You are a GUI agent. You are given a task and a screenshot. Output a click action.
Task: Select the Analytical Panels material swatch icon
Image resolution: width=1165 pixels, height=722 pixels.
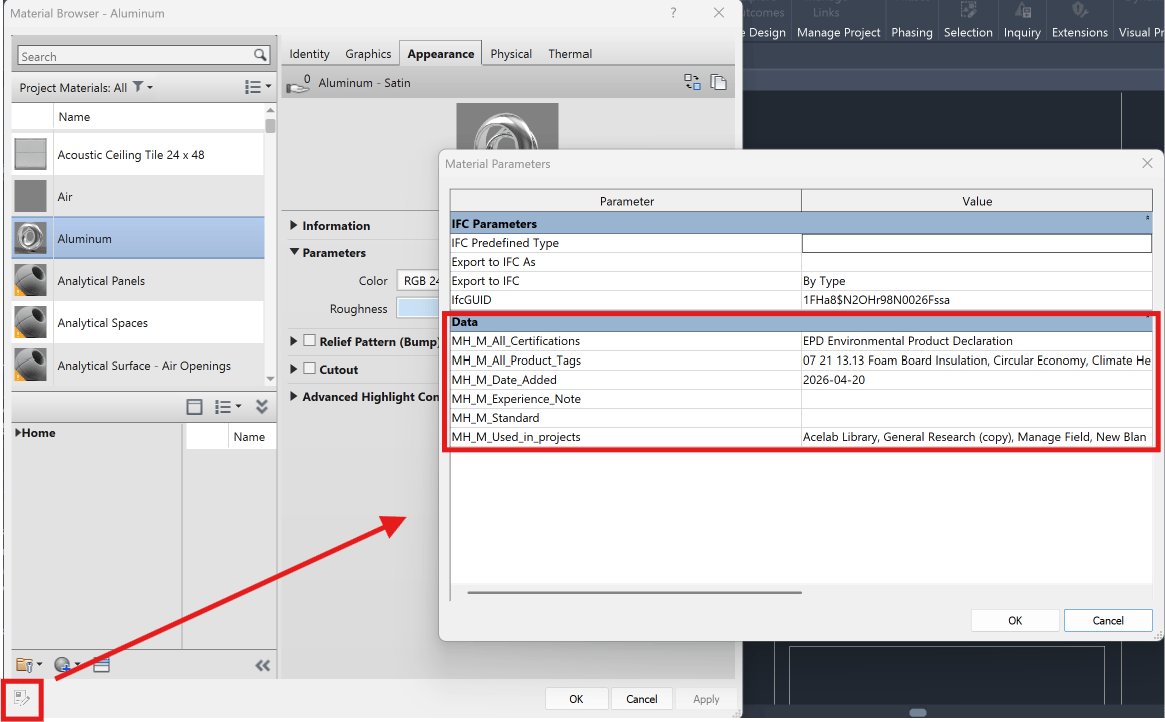click(x=30, y=281)
